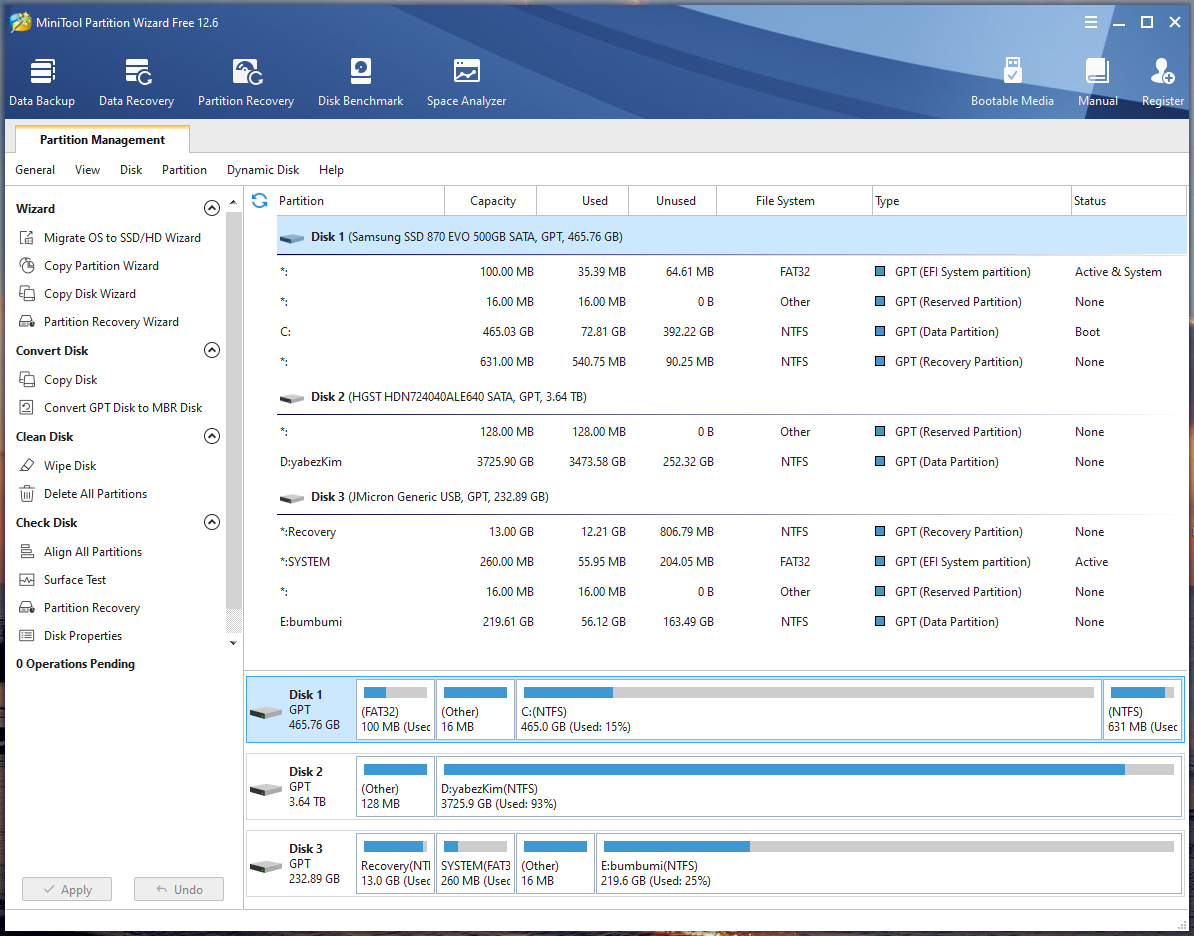
Task: Click sidebar scrollbar down arrow
Action: coord(234,644)
